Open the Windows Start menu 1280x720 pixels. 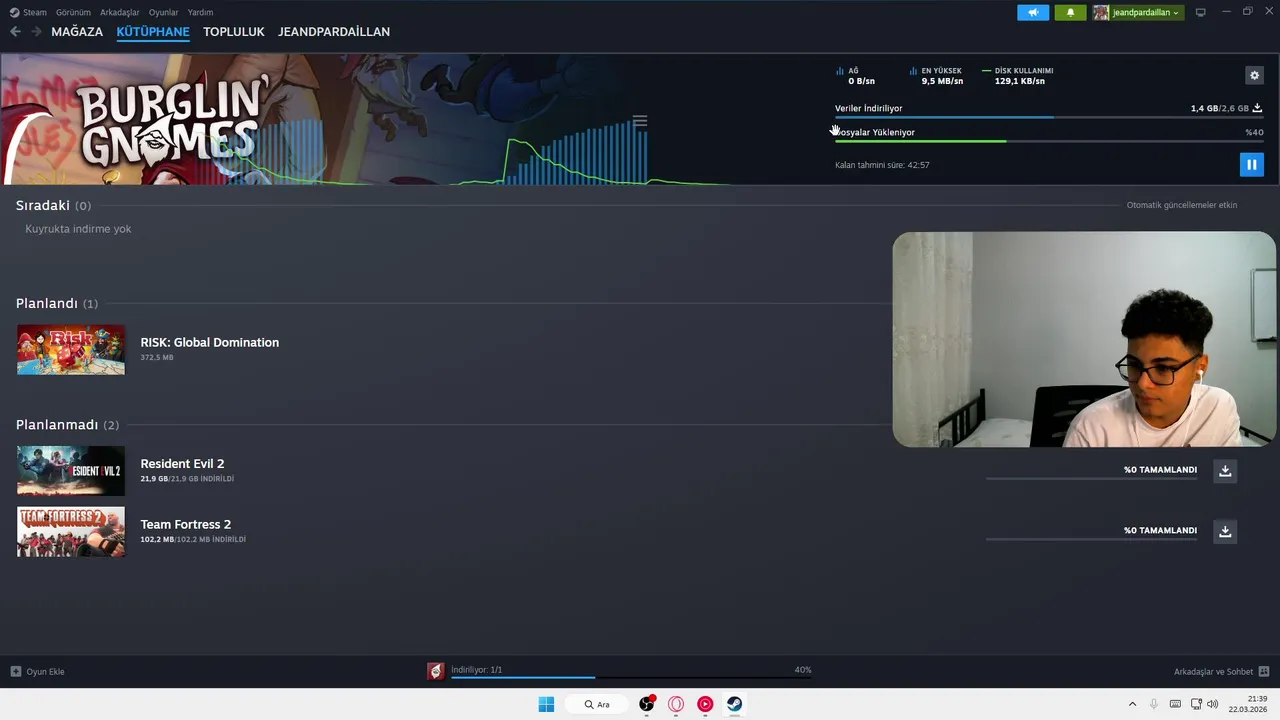point(546,704)
